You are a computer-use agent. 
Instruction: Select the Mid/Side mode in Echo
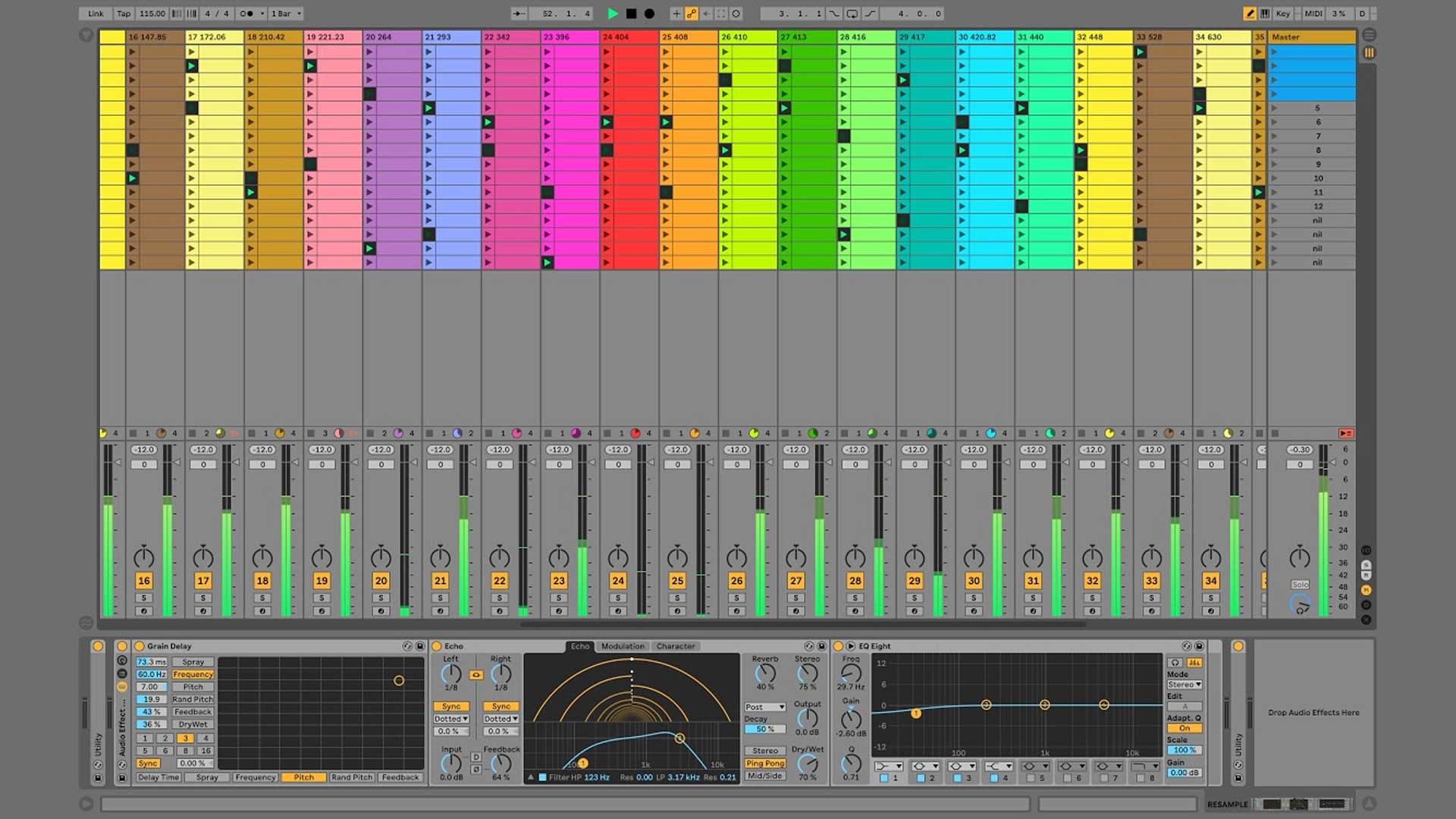pyautogui.click(x=764, y=776)
